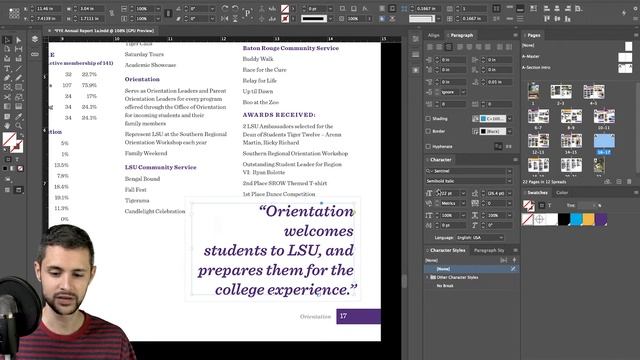640x360 pixels.
Task: Click the orange yellow swatch
Action: point(589,220)
